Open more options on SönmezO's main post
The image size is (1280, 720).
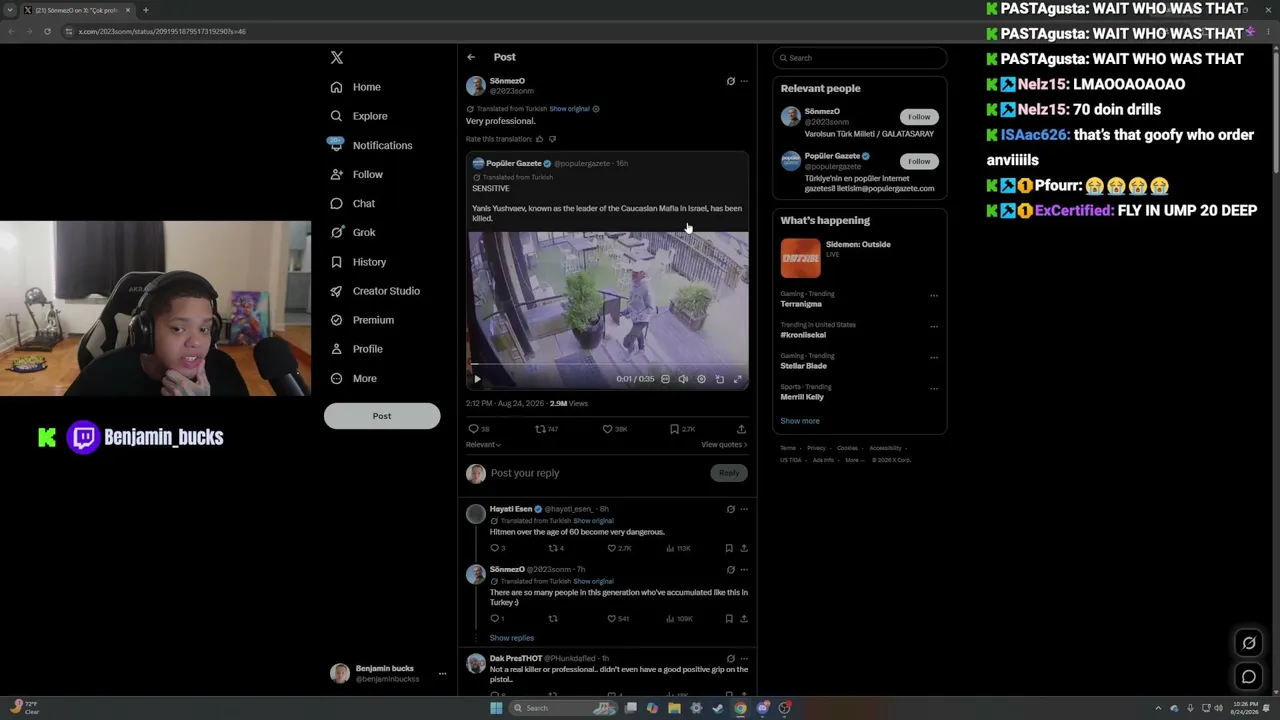(x=744, y=81)
